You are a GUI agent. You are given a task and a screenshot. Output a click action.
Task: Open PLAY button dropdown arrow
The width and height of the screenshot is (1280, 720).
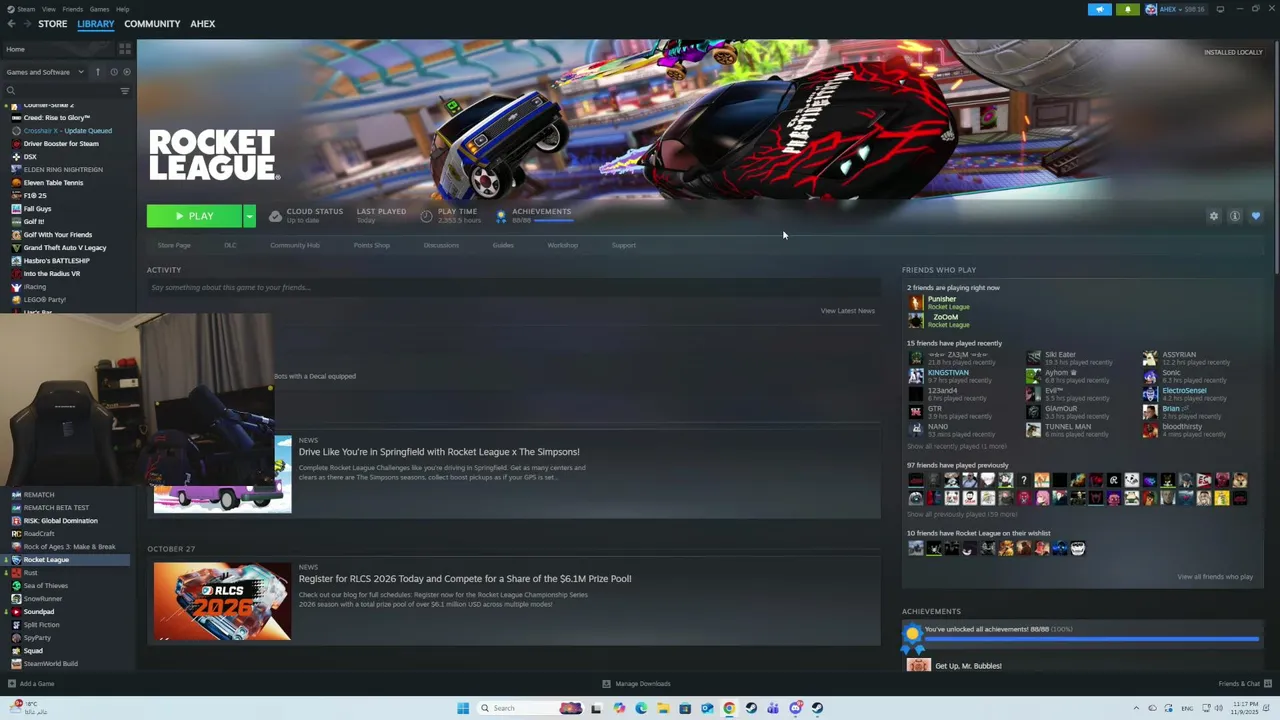click(249, 216)
